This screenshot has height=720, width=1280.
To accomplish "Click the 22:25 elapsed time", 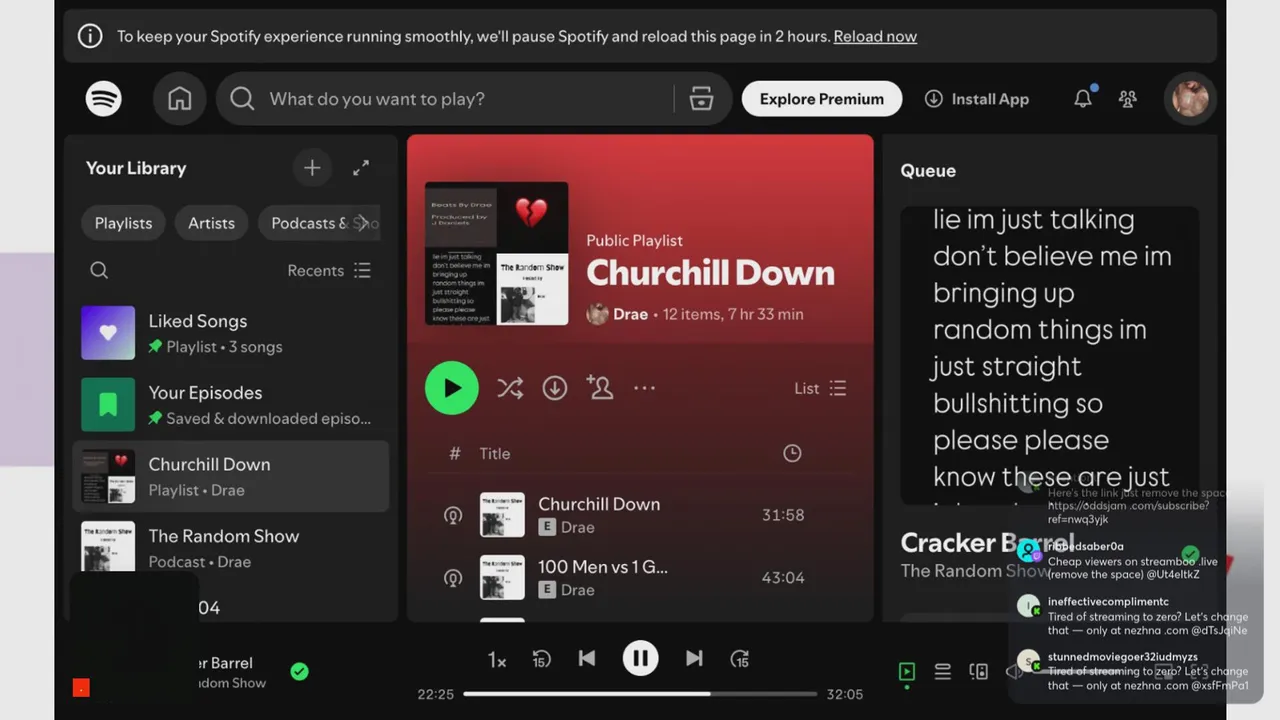I will (436, 694).
